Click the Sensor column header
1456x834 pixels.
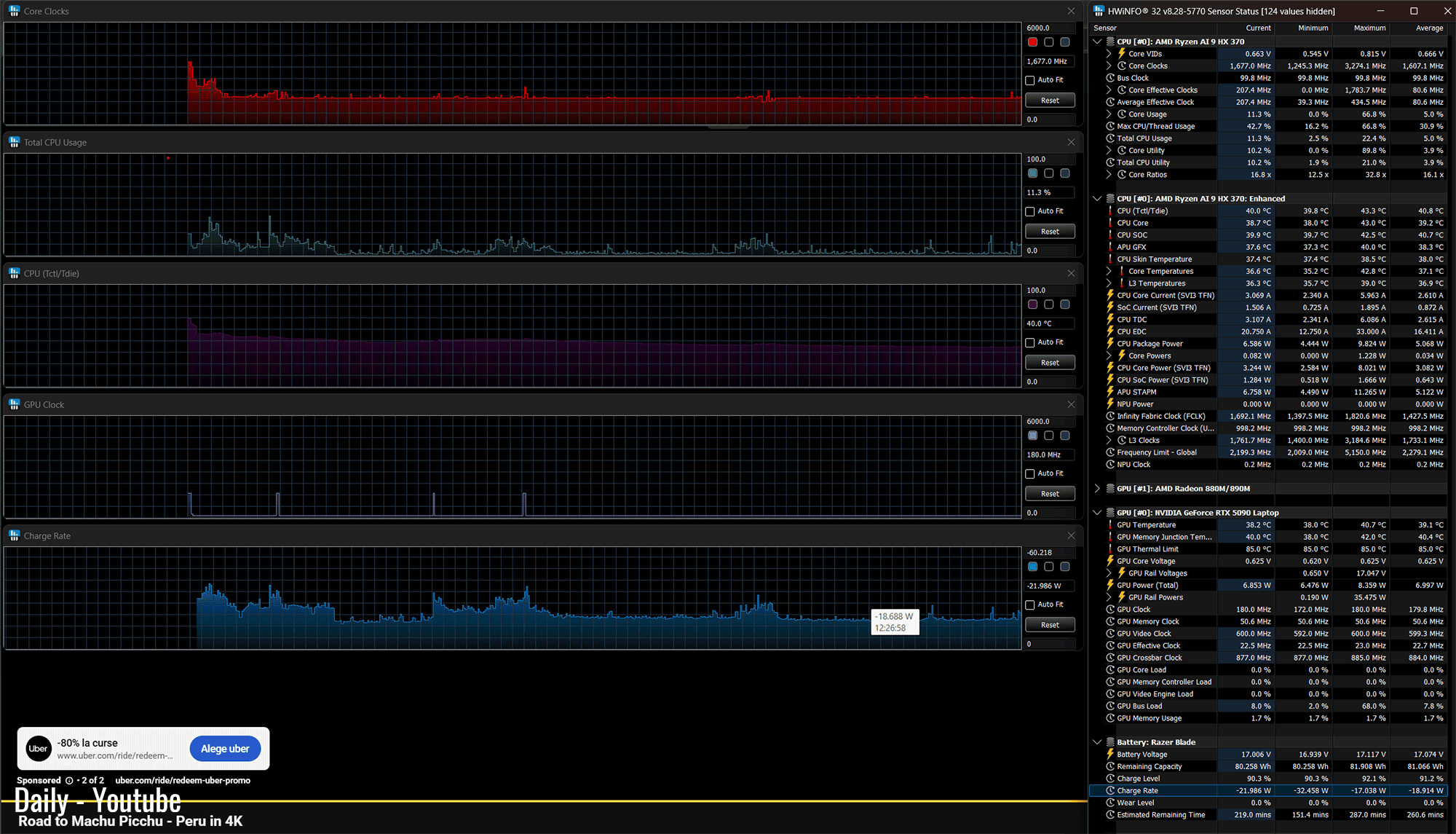point(1153,28)
